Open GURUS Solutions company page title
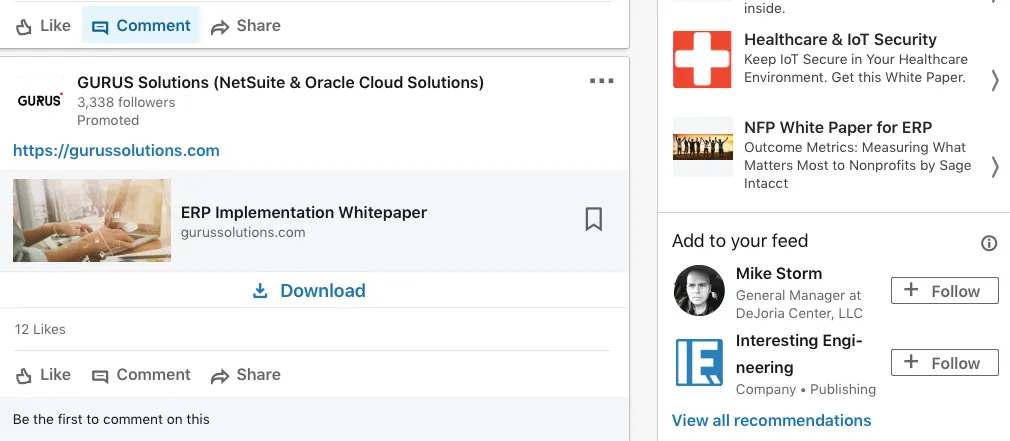 click(280, 82)
